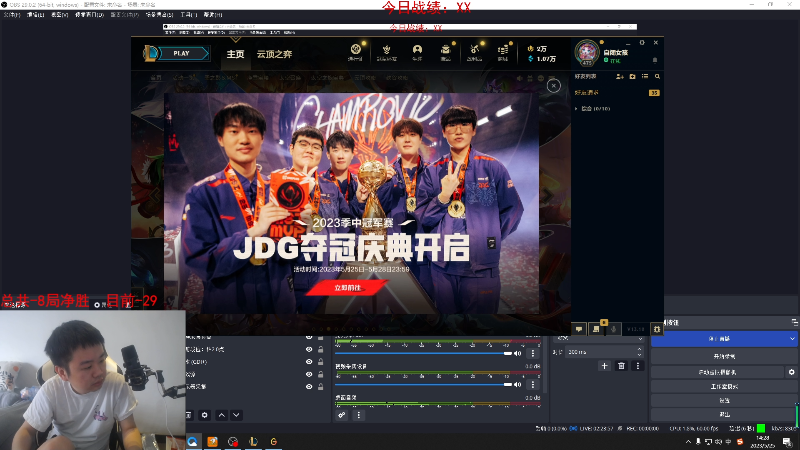Screen dimensions: 800x450
Task: Adjust the 200 ms transition duration stepper
Action: 639,352
